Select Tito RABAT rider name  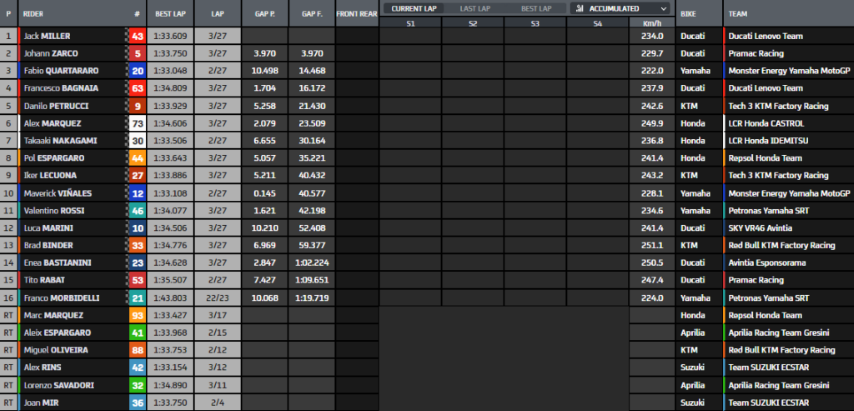click(x=44, y=280)
